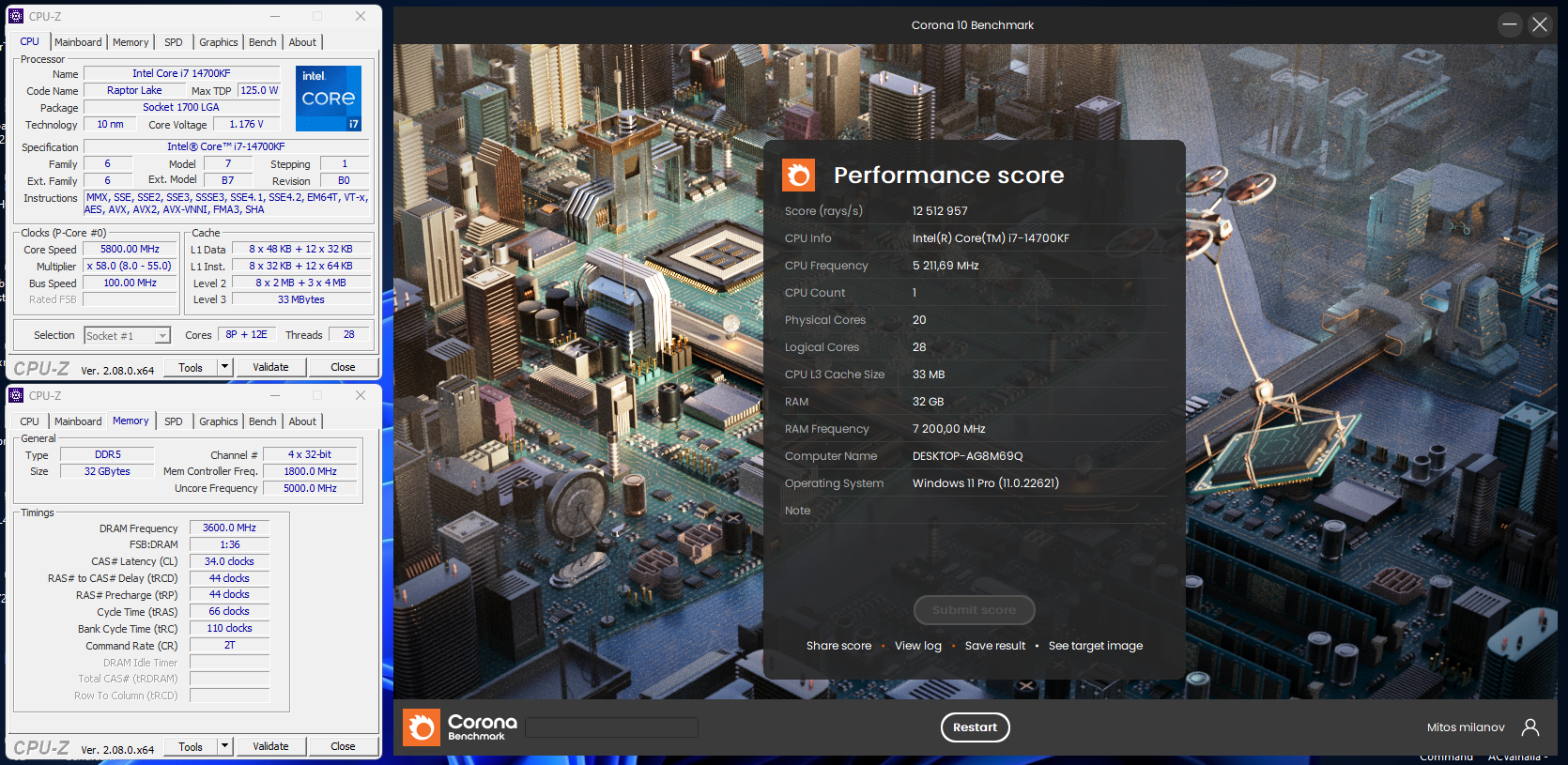The image size is (1568, 765).
Task: Click the Command Rate value 2T
Action: pyautogui.click(x=229, y=645)
